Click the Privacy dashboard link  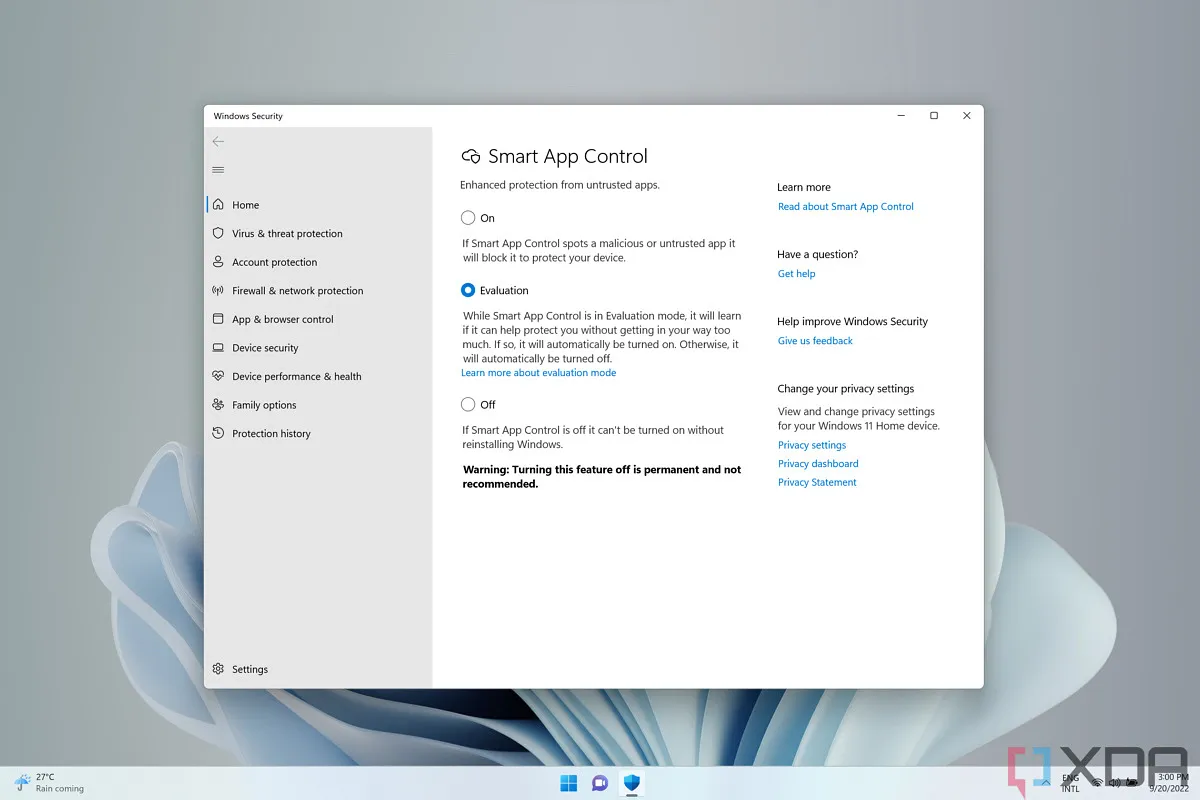tap(818, 463)
